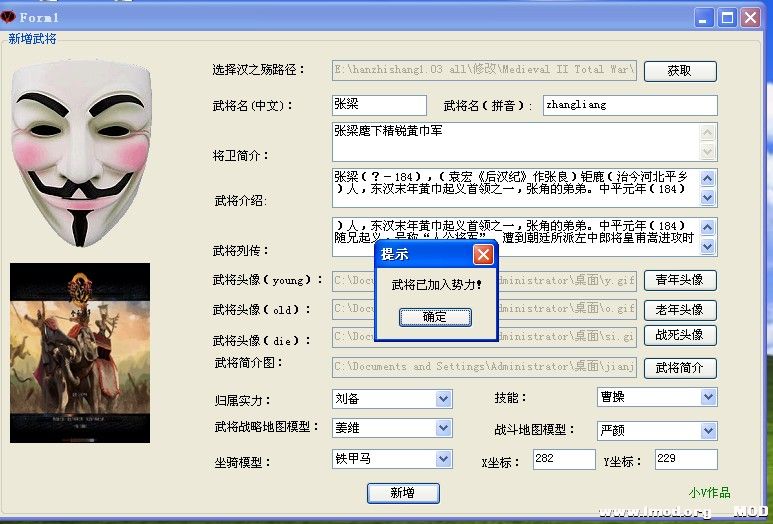This screenshot has width=773, height=524.
Task: Click the 将卫简介 scrollbar up arrow
Action: [x=707, y=132]
